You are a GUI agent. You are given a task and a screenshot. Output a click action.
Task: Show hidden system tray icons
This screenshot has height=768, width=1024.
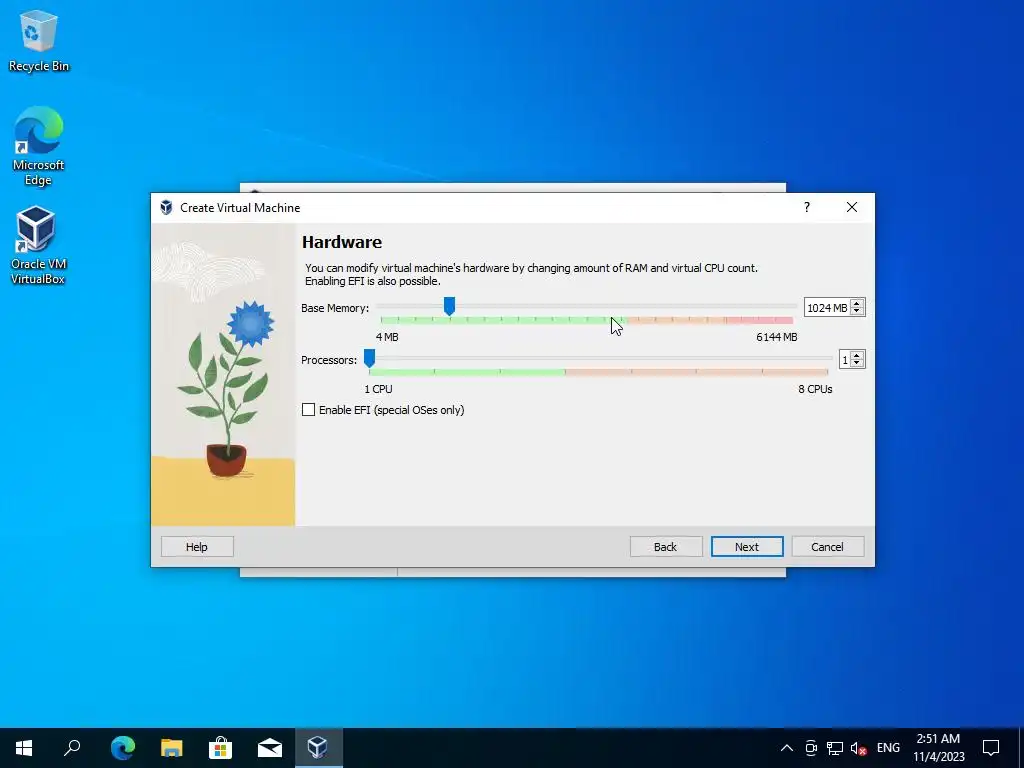point(787,748)
